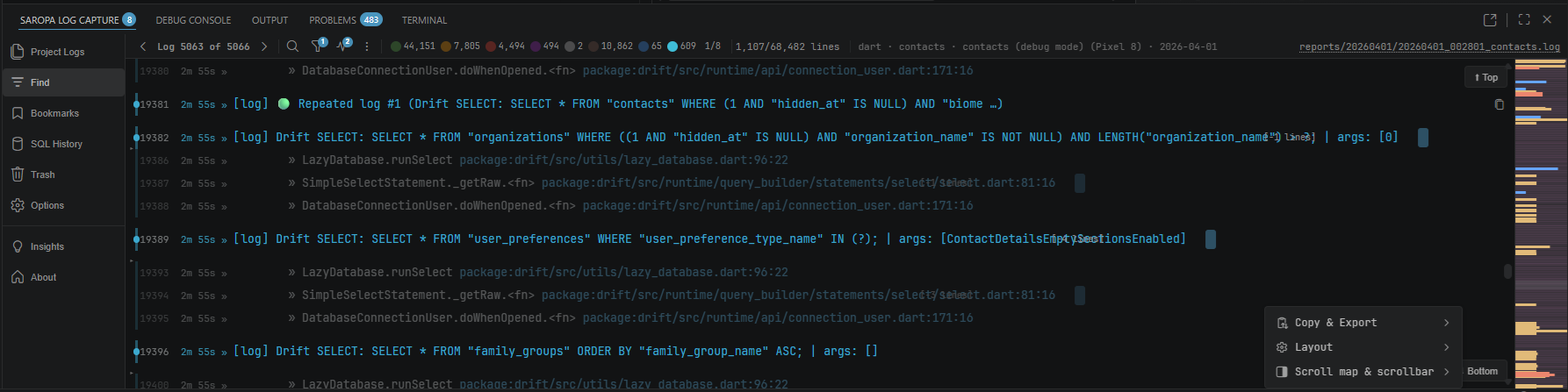The image size is (1568, 392).
Task: Open SQL History in the sidebar
Action: pos(63,144)
